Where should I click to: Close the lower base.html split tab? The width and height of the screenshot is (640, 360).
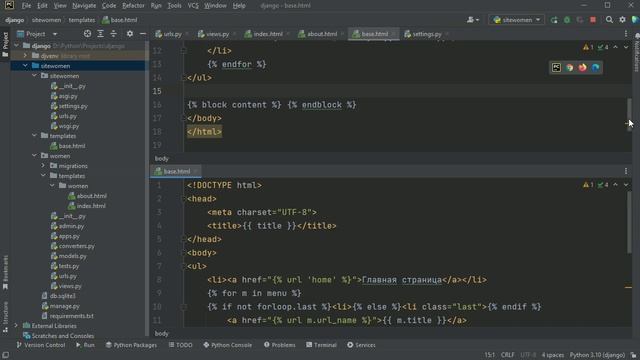(196, 171)
